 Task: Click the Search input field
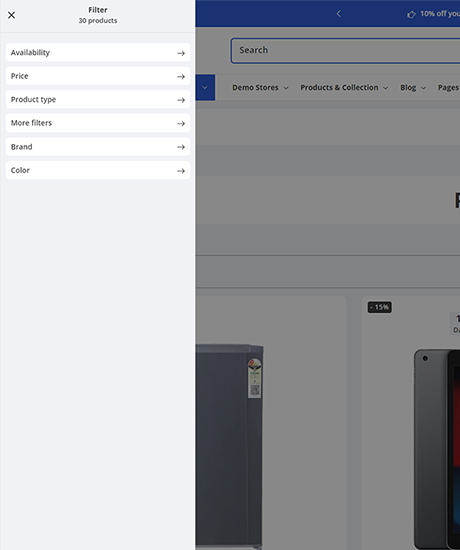[345, 51]
